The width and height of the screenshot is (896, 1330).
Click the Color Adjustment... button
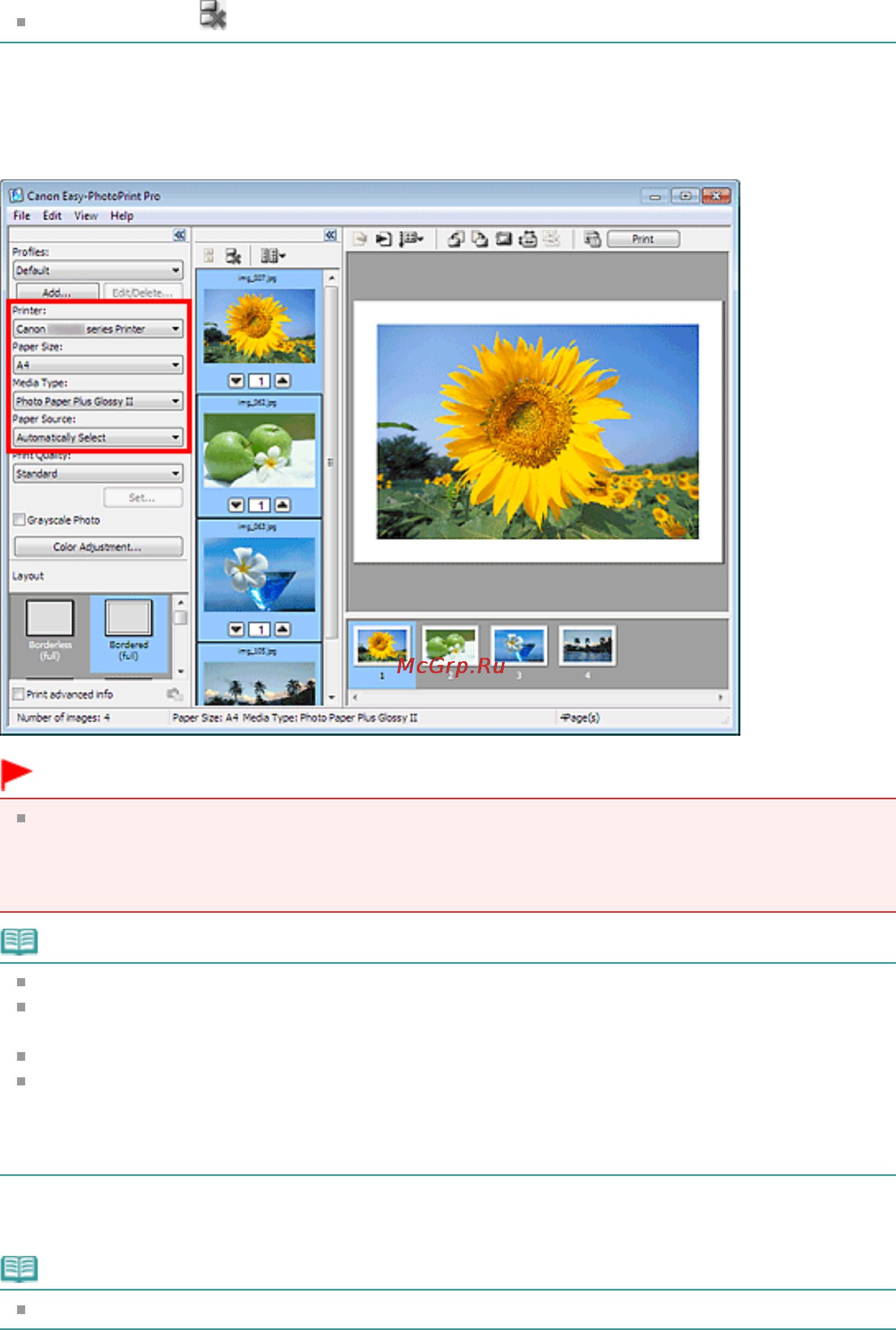[98, 547]
